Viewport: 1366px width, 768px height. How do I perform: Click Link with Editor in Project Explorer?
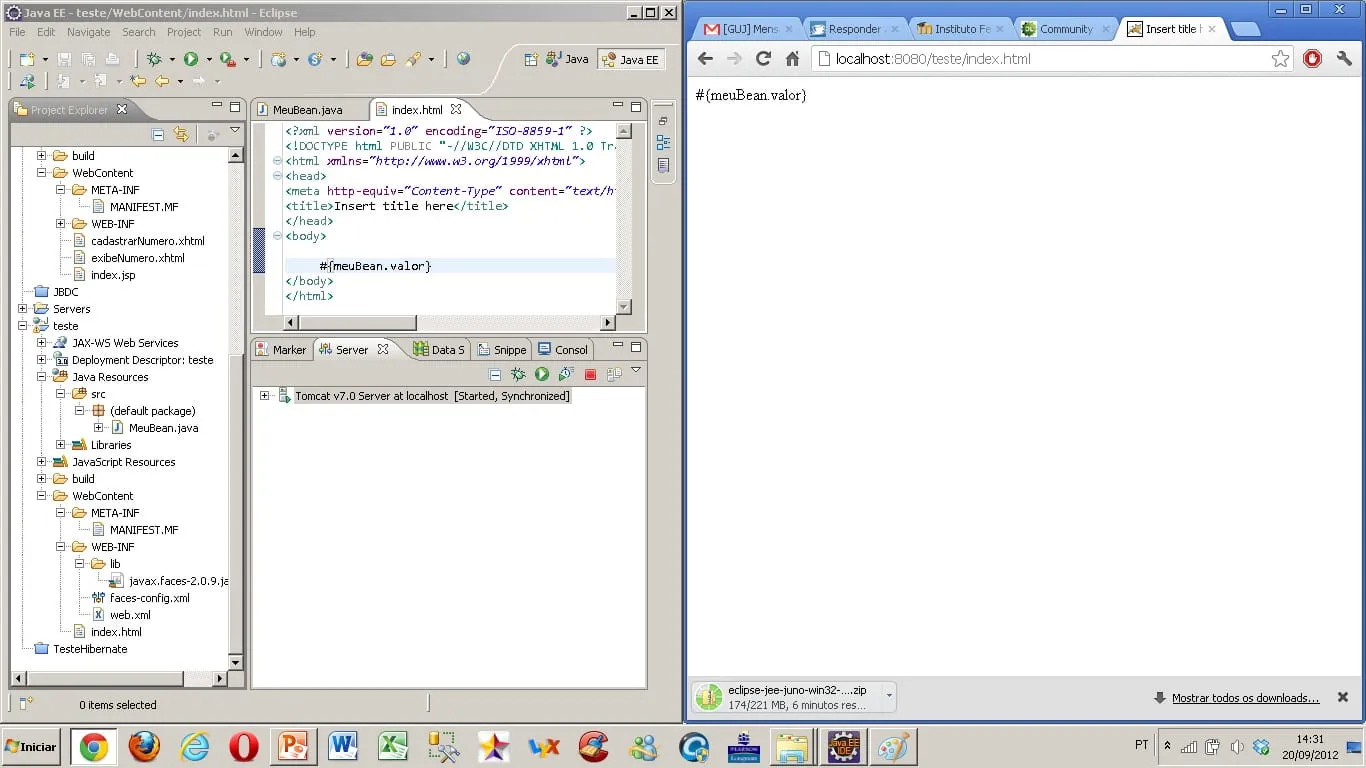click(181, 135)
